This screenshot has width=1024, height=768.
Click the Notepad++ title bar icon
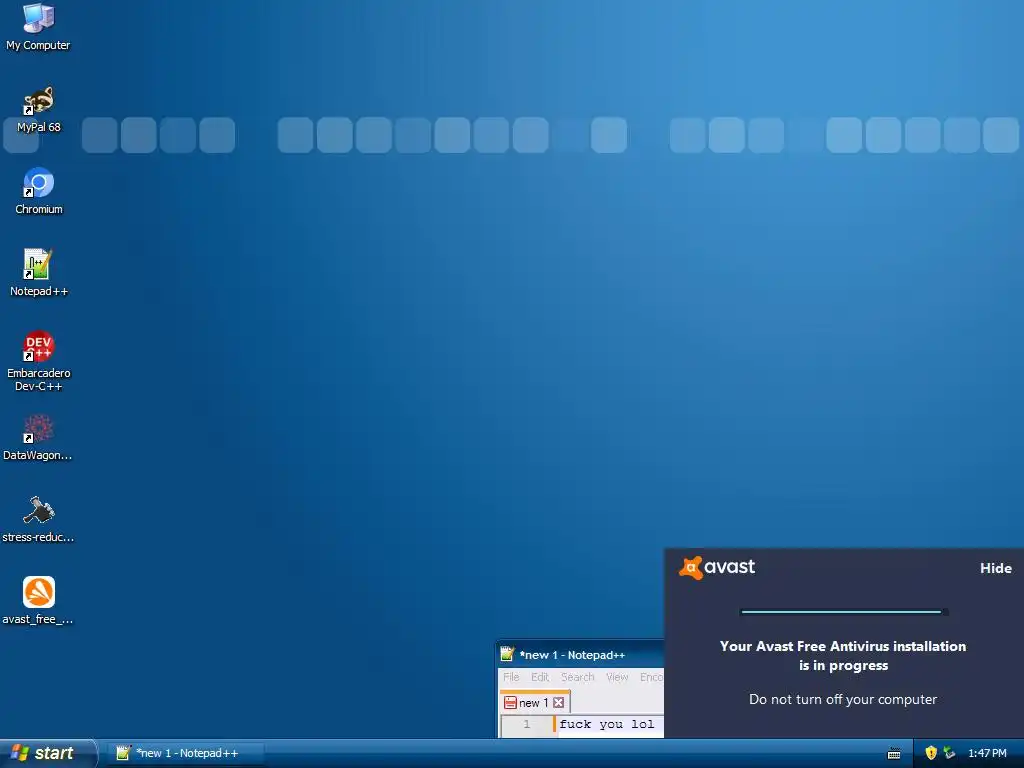pos(507,654)
